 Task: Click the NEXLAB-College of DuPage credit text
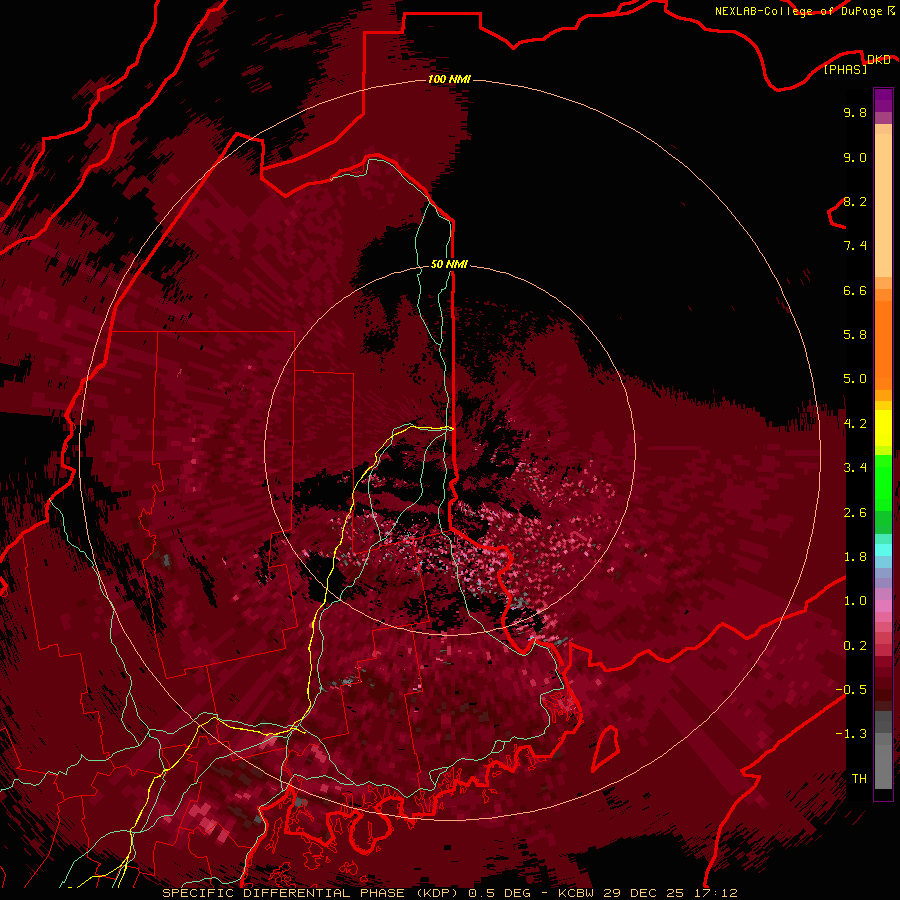[x=798, y=11]
